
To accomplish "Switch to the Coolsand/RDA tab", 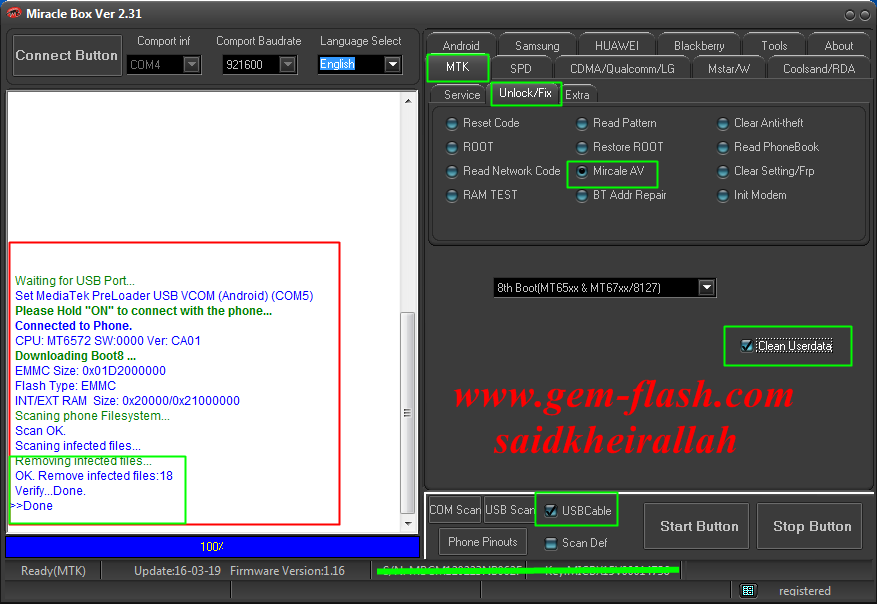I will [x=819, y=68].
